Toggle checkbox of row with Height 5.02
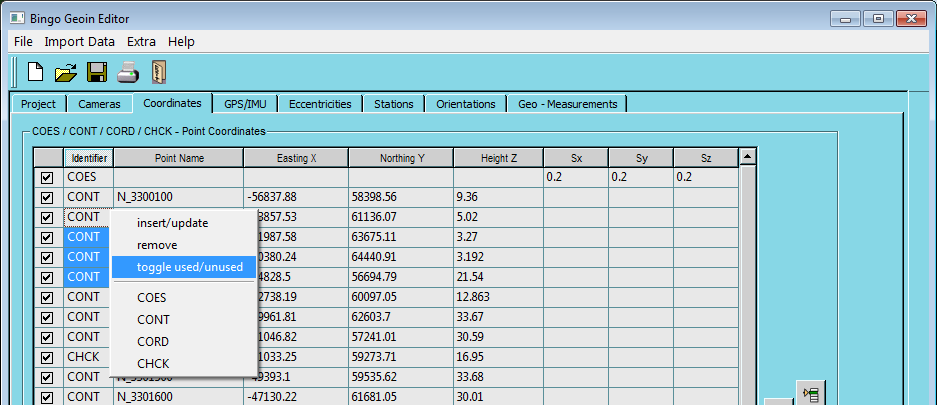 pyautogui.click(x=47, y=217)
